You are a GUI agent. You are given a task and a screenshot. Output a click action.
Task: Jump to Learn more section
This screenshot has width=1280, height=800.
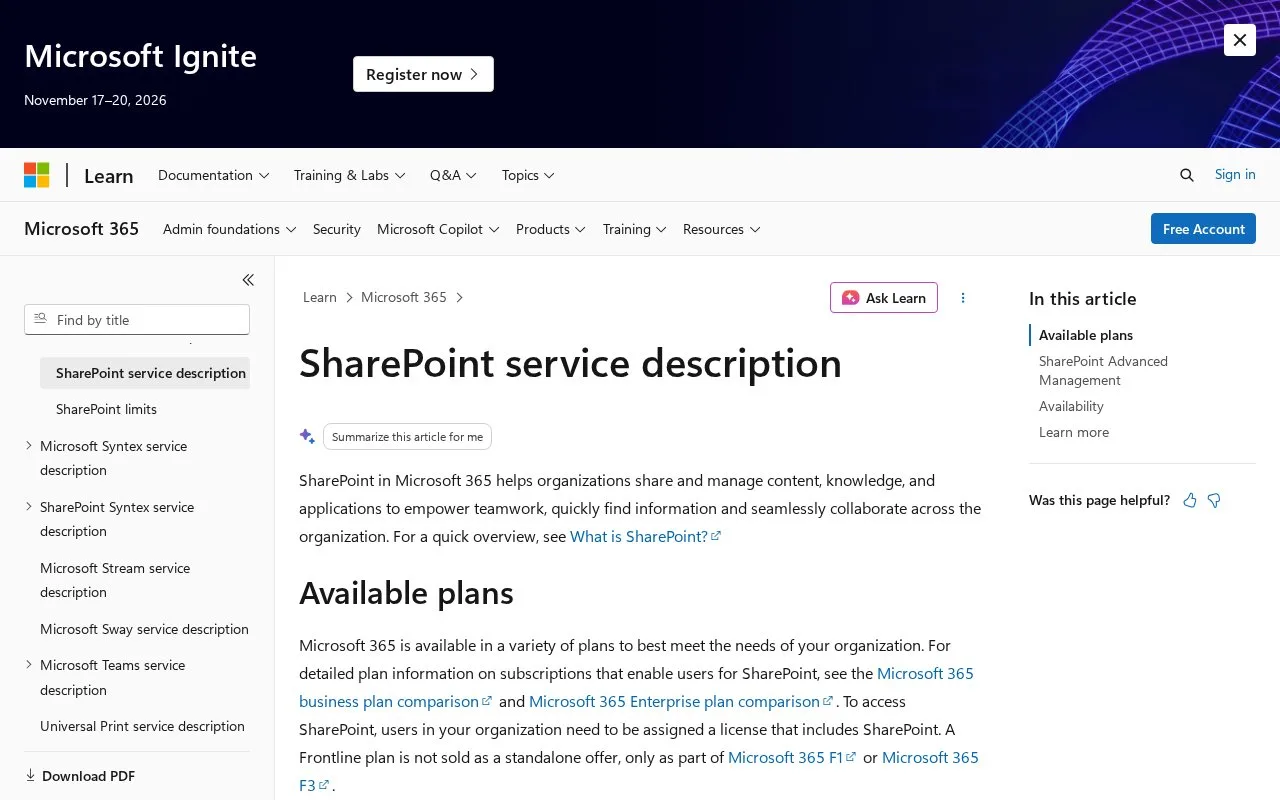point(1074,432)
